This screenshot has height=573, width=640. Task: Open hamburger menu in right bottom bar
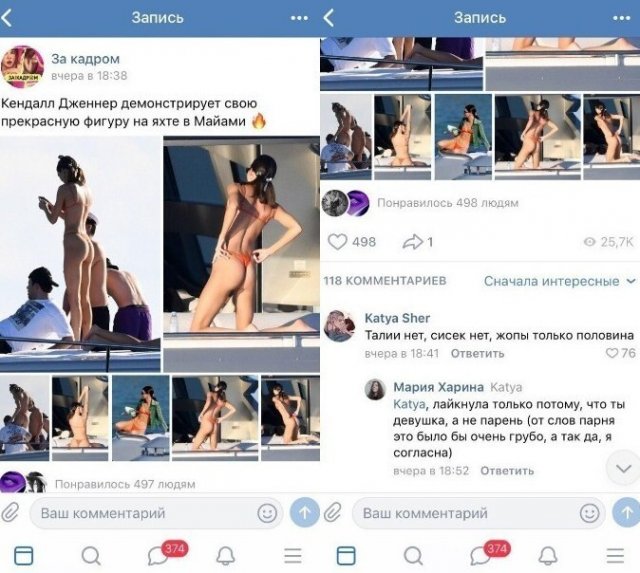(x=615, y=555)
